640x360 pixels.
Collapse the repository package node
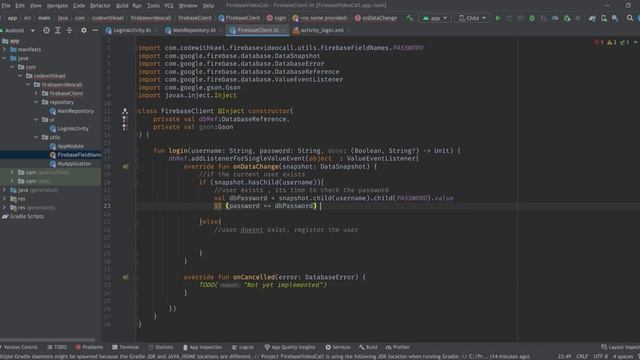point(36,102)
